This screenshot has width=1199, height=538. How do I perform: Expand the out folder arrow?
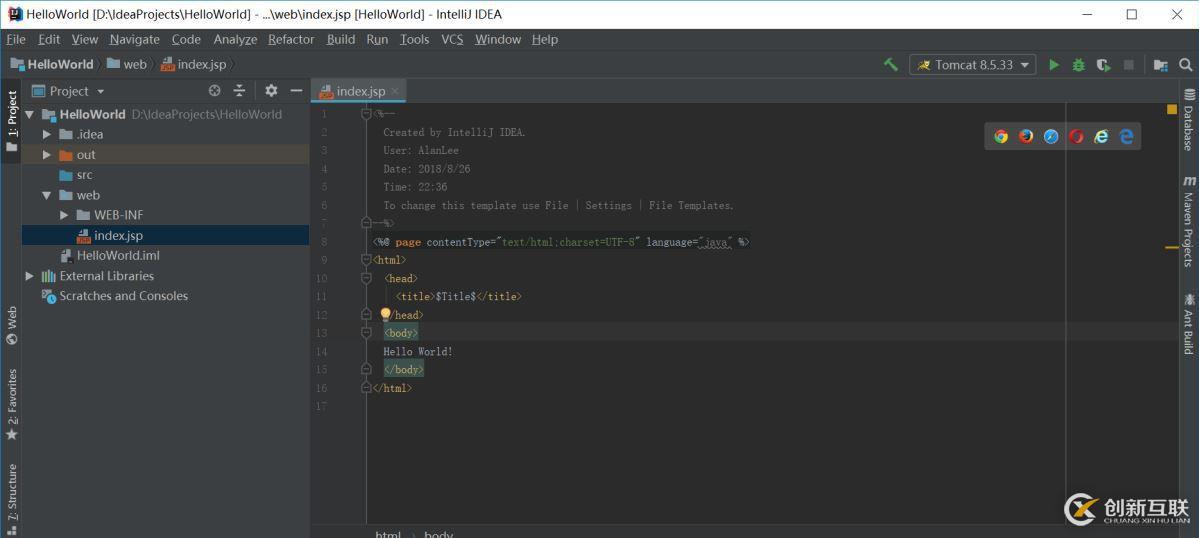tap(47, 155)
